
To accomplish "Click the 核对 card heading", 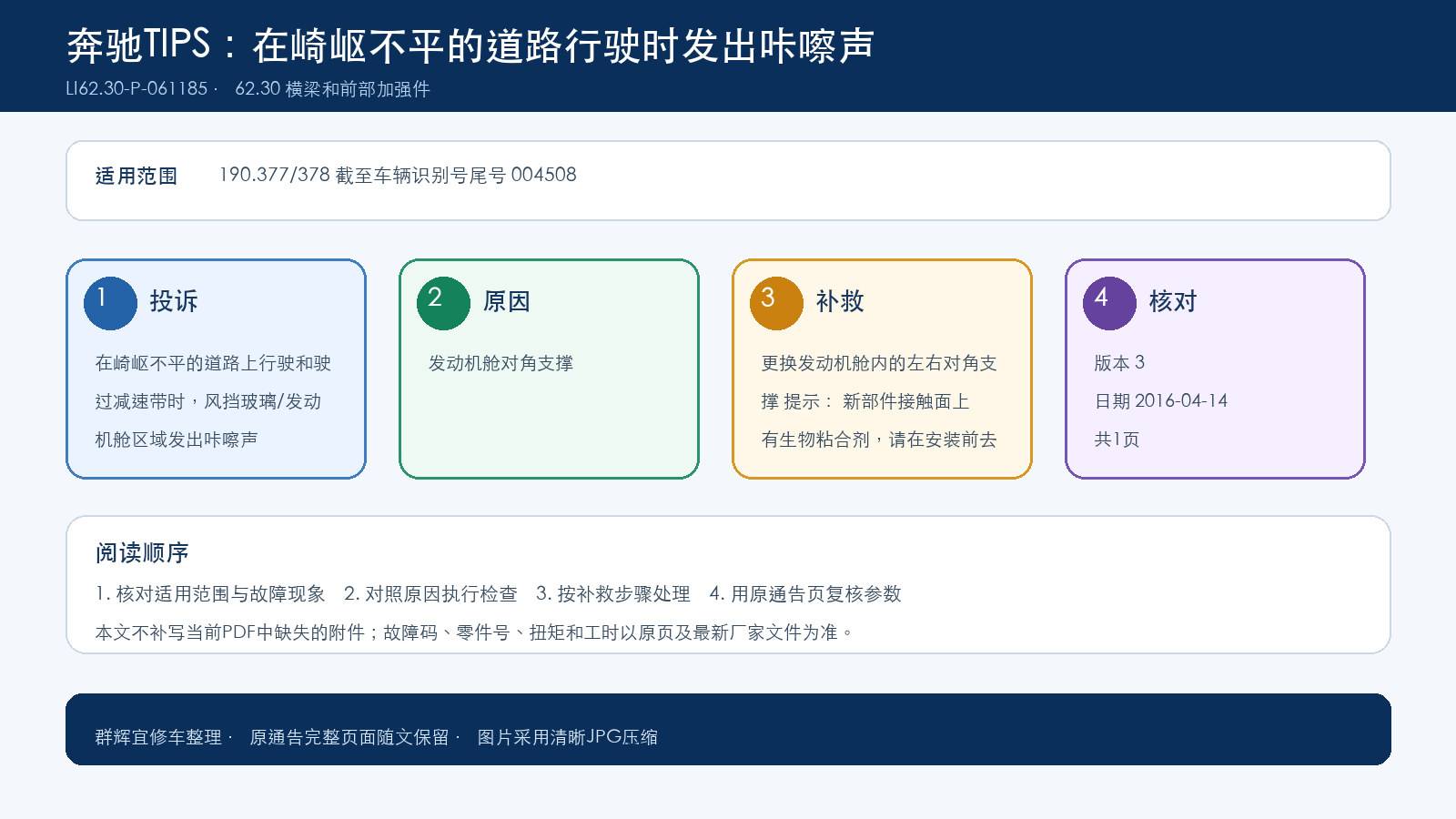I will (1173, 301).
